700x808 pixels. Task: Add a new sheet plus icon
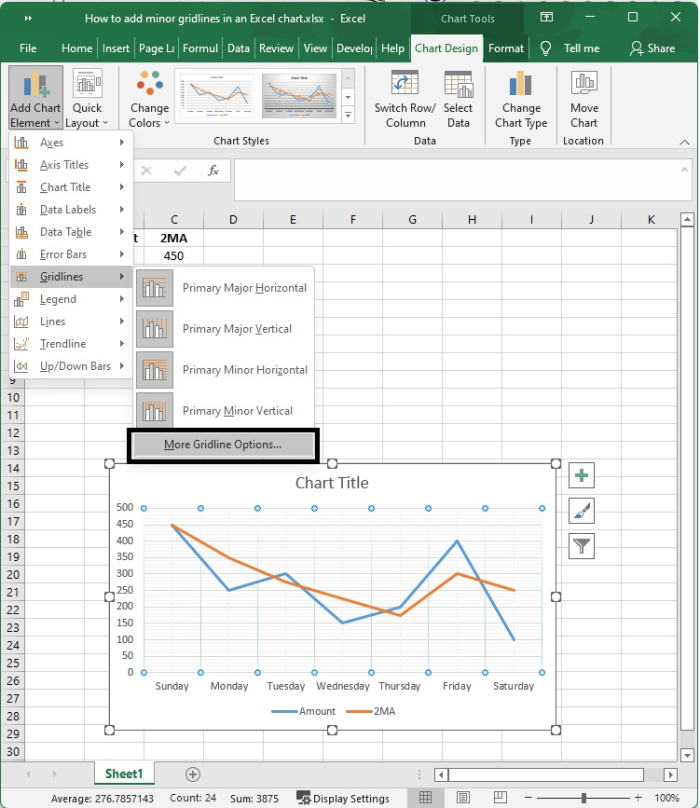click(193, 774)
